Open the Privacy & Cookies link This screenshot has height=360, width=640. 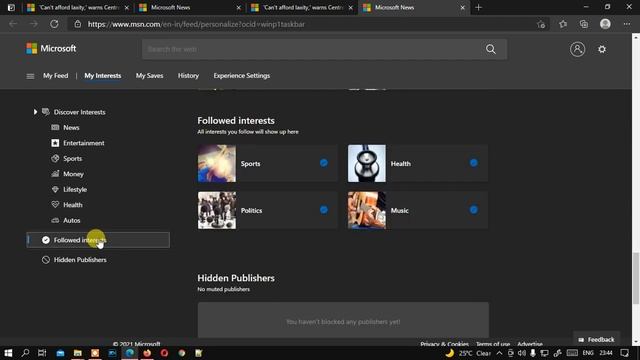point(444,344)
